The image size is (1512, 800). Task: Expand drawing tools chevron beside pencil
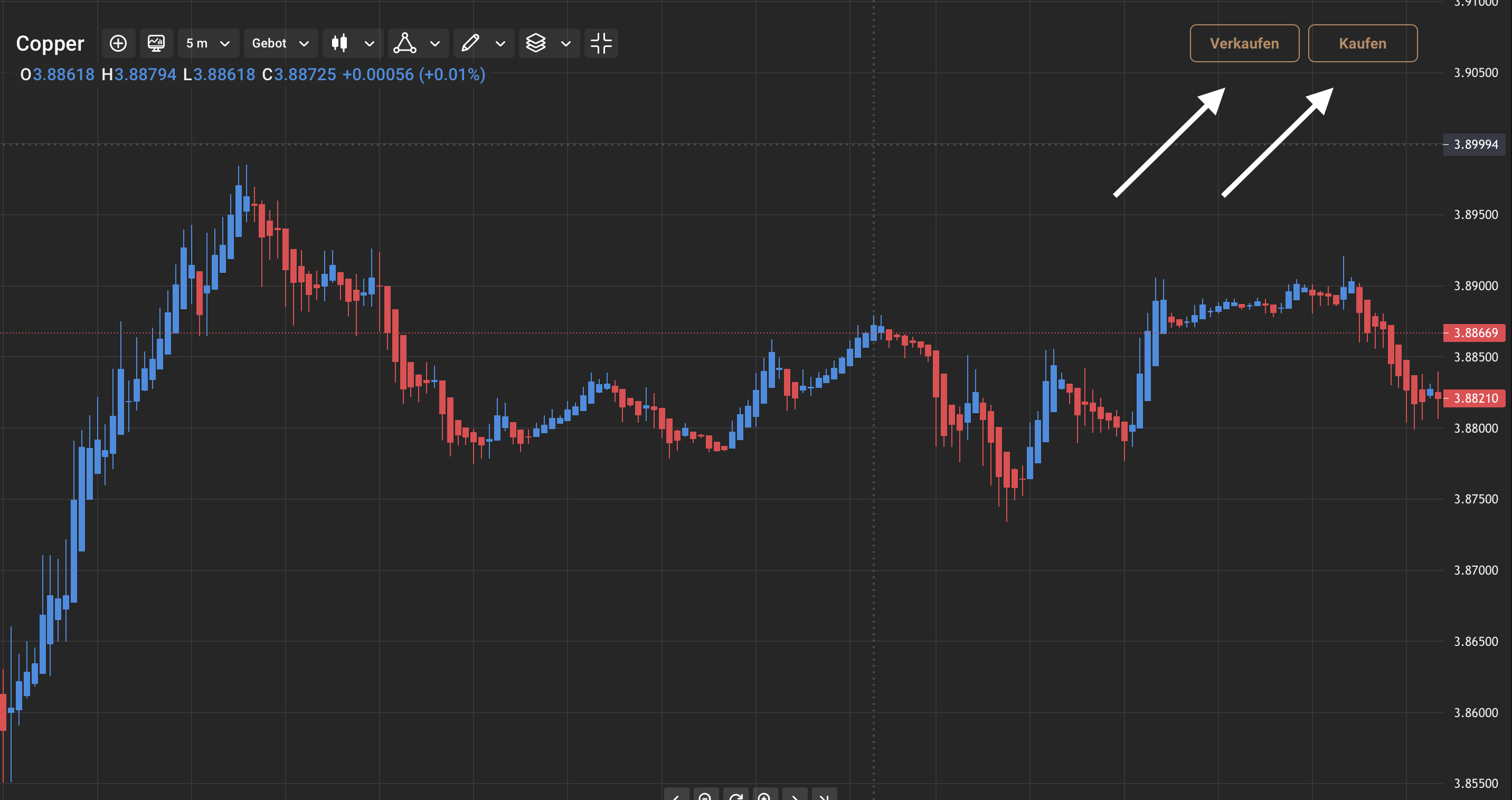pos(500,43)
